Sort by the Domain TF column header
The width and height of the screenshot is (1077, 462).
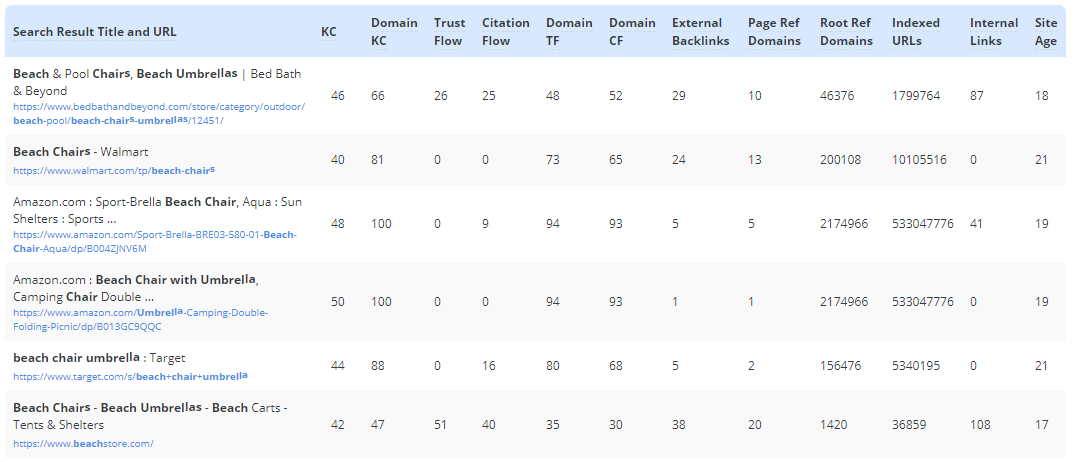(569, 32)
